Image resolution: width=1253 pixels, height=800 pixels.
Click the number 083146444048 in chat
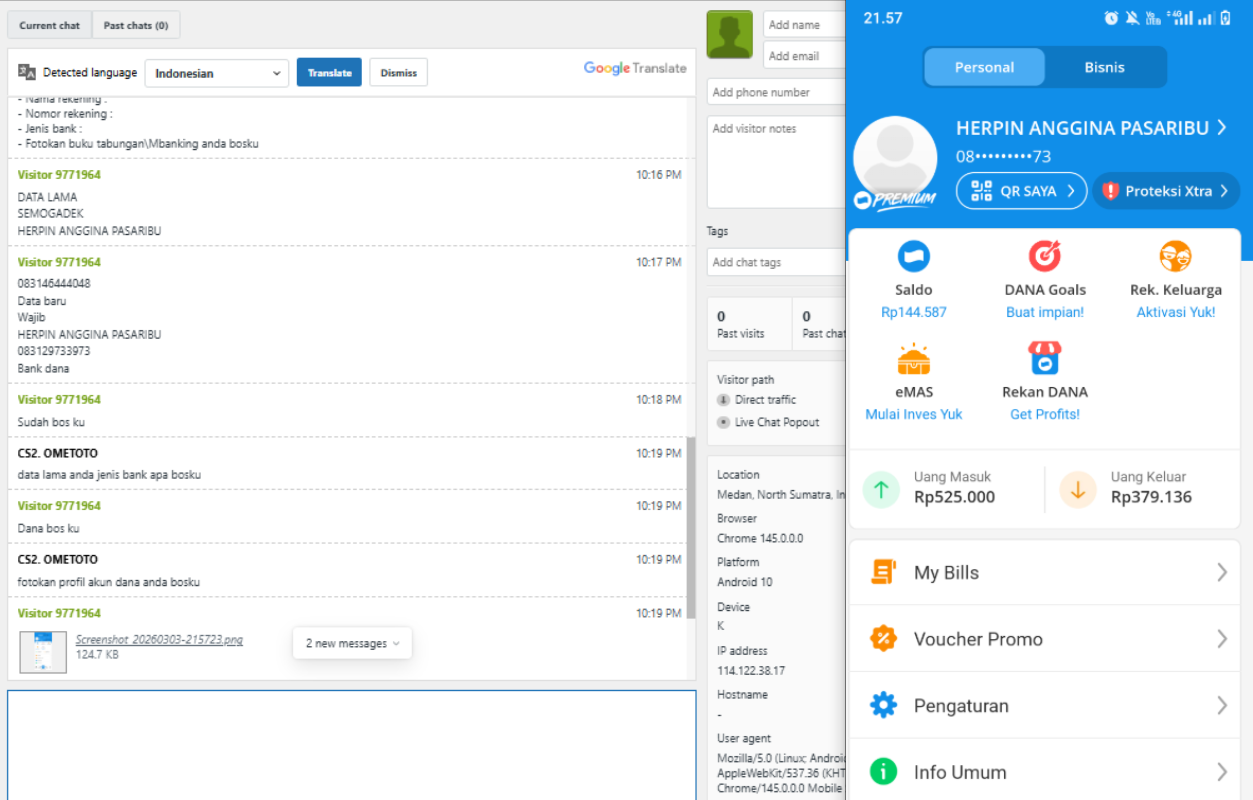[x=54, y=283]
